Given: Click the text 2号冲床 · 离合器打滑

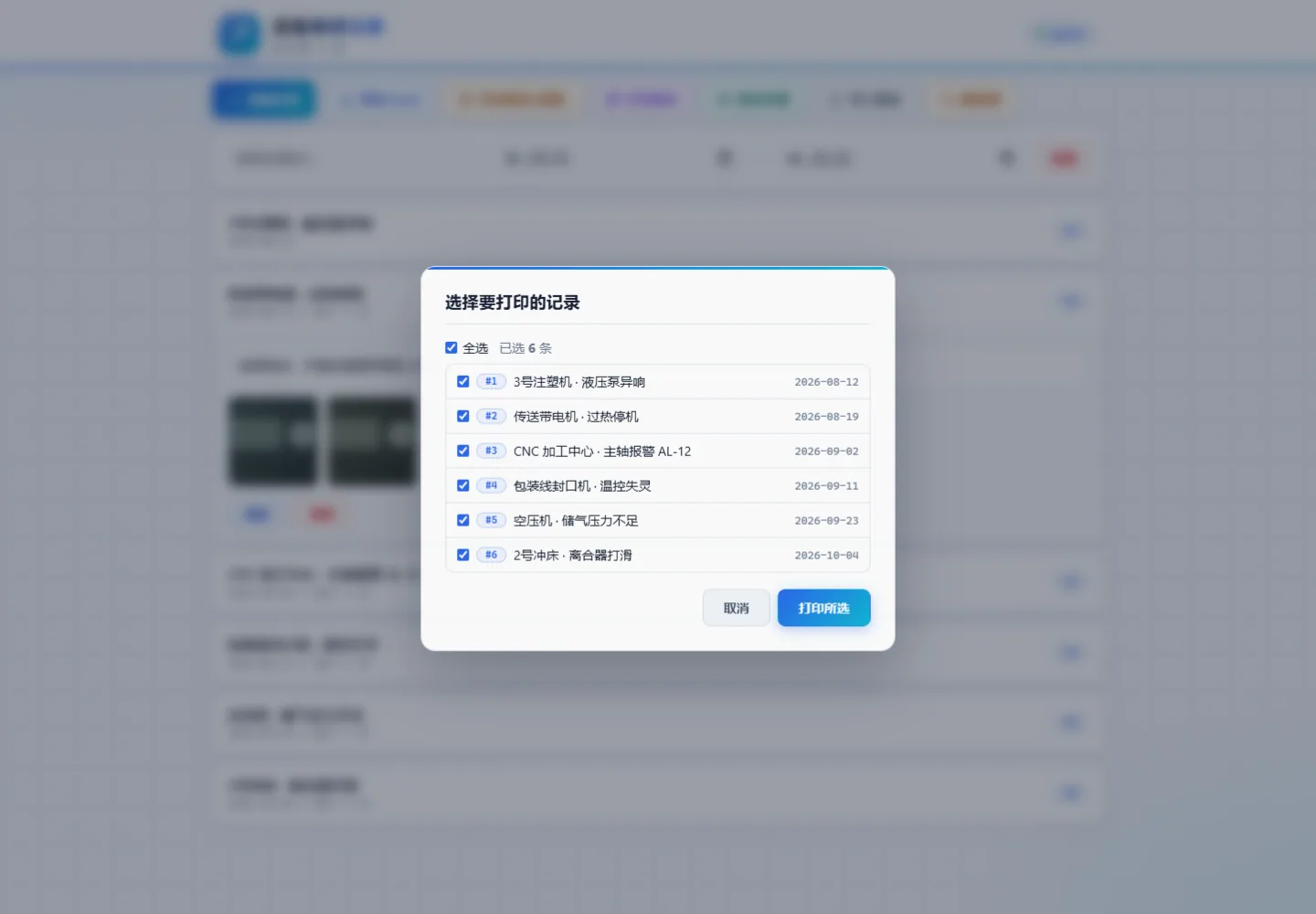Looking at the screenshot, I should point(573,556).
